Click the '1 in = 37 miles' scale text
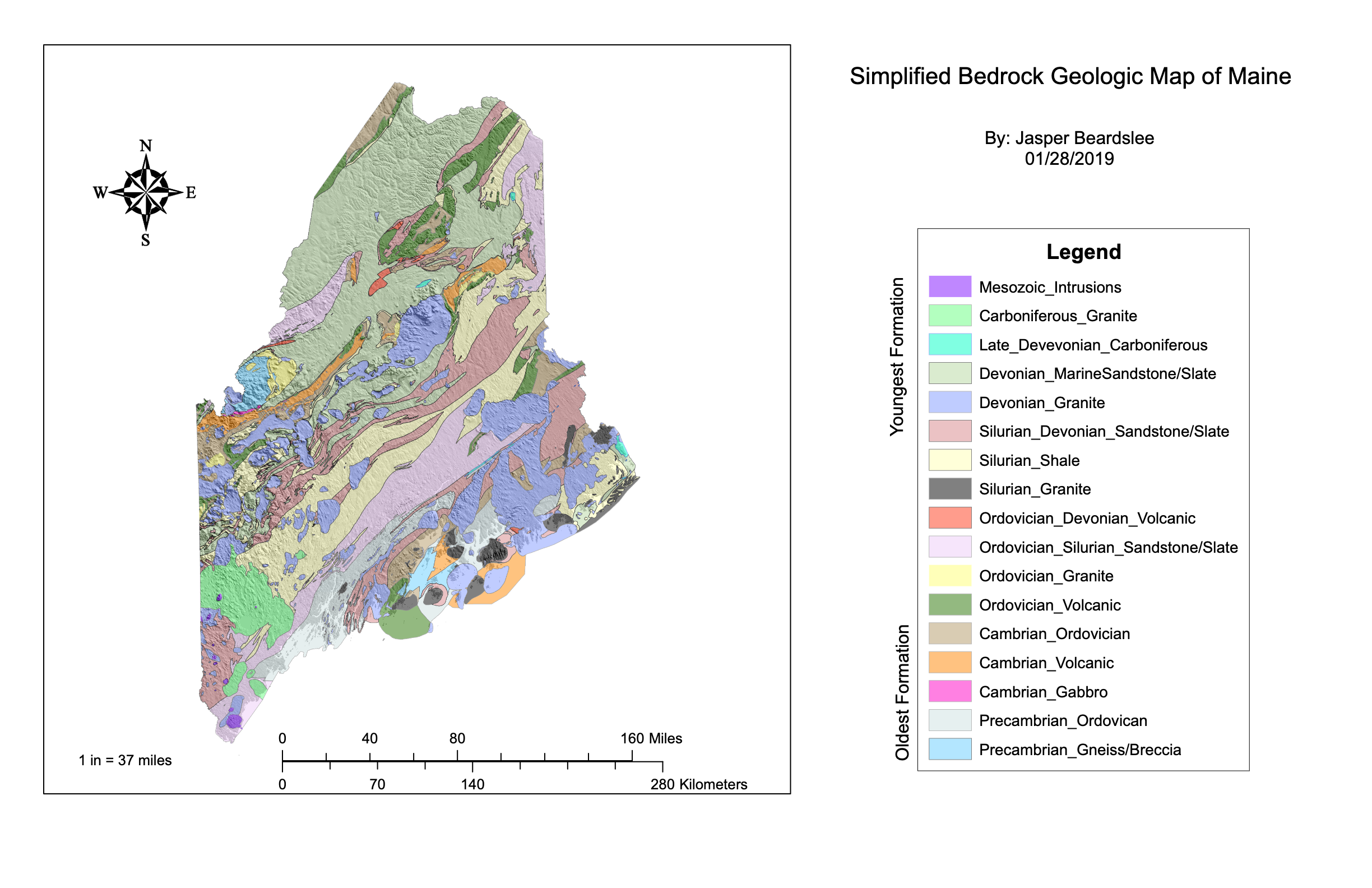 click(x=125, y=761)
